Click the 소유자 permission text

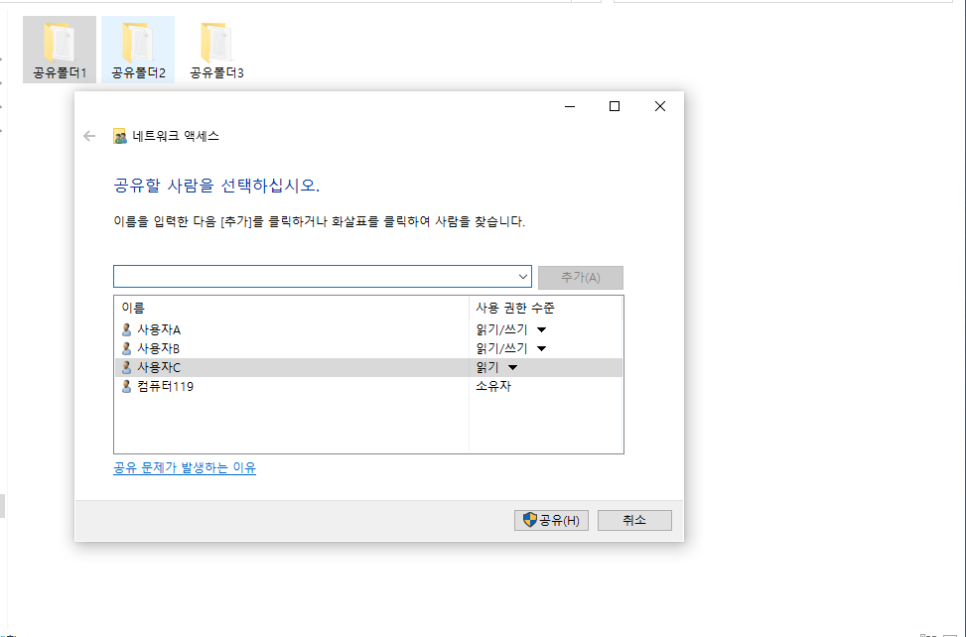coord(493,387)
